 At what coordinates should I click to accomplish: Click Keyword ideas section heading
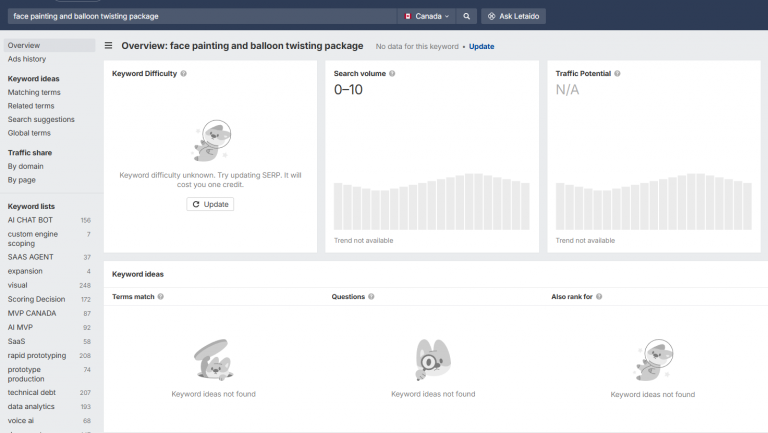click(x=138, y=274)
